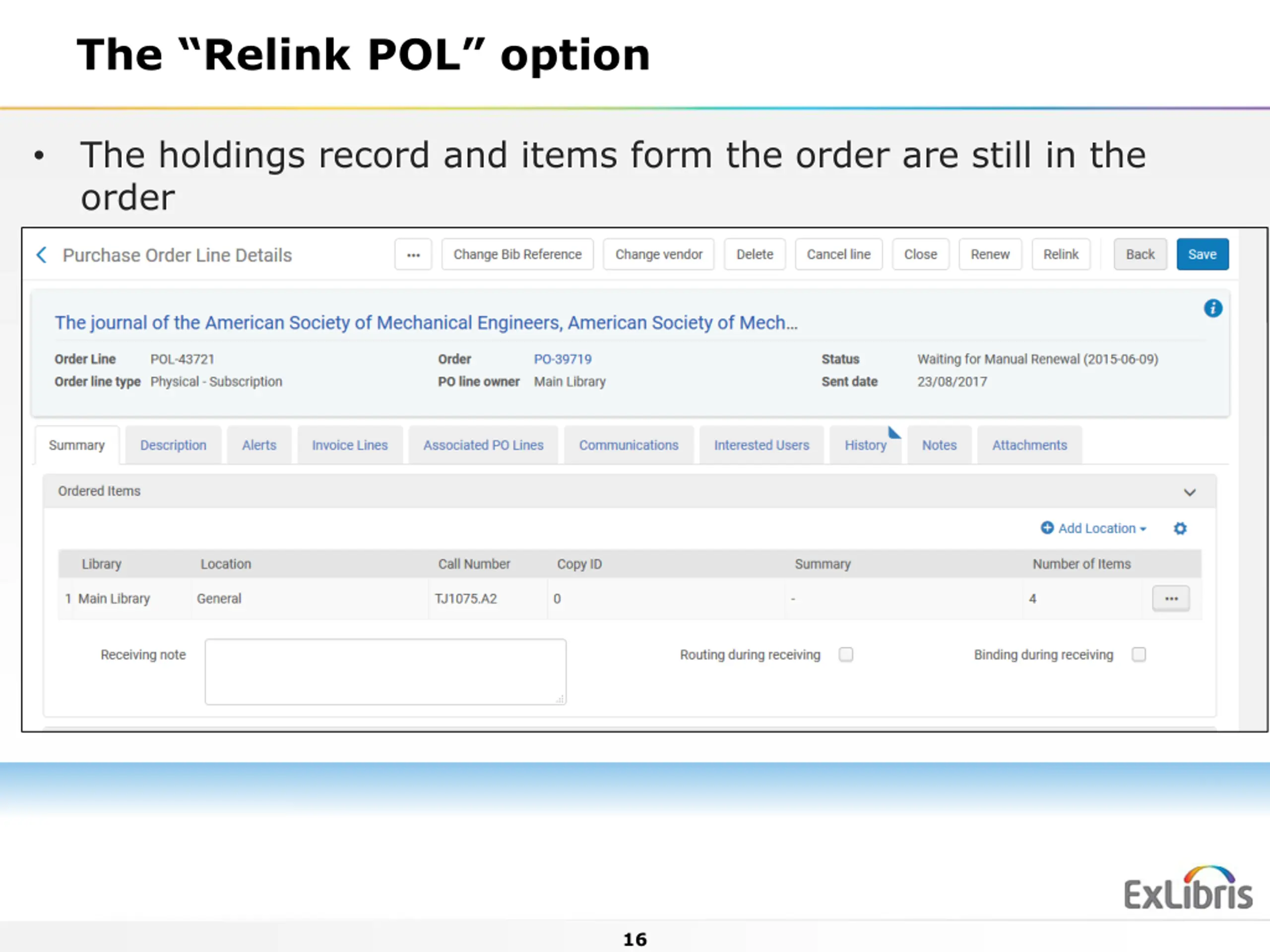This screenshot has height=952, width=1270.
Task: Switch to the Summary tab
Action: tap(77, 445)
